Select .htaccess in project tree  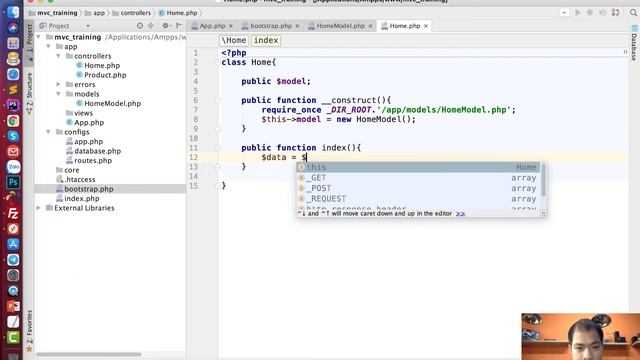point(80,180)
